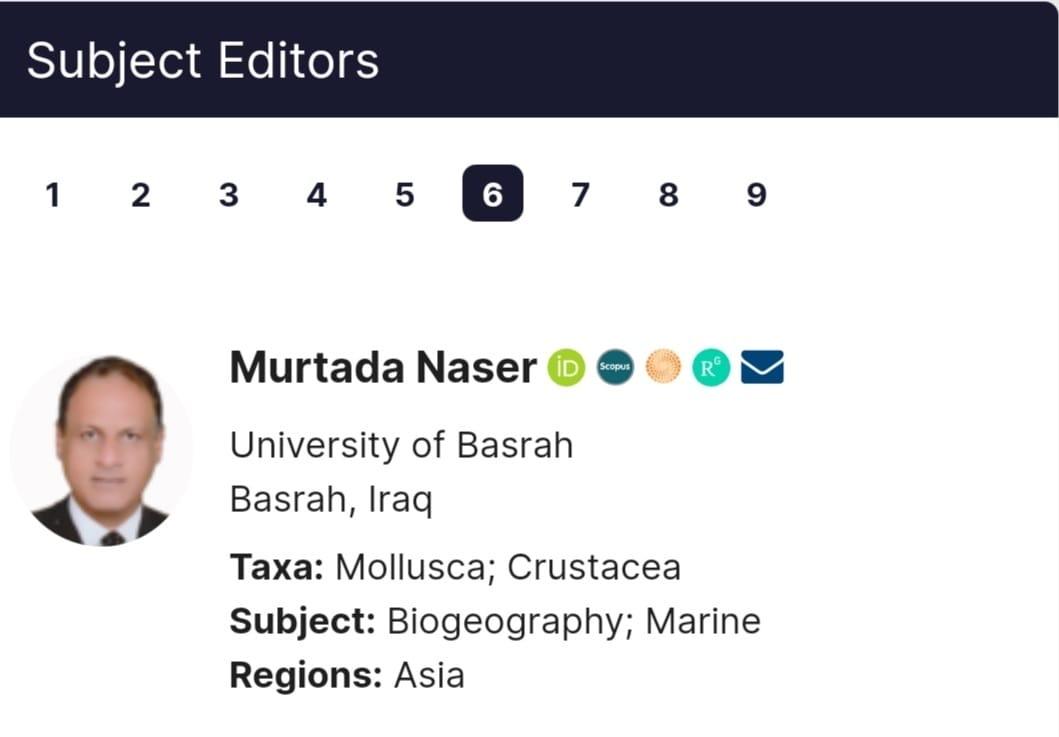Open Murtada Naser's ORCID iD profile
This screenshot has height=737, width=1059.
566,368
